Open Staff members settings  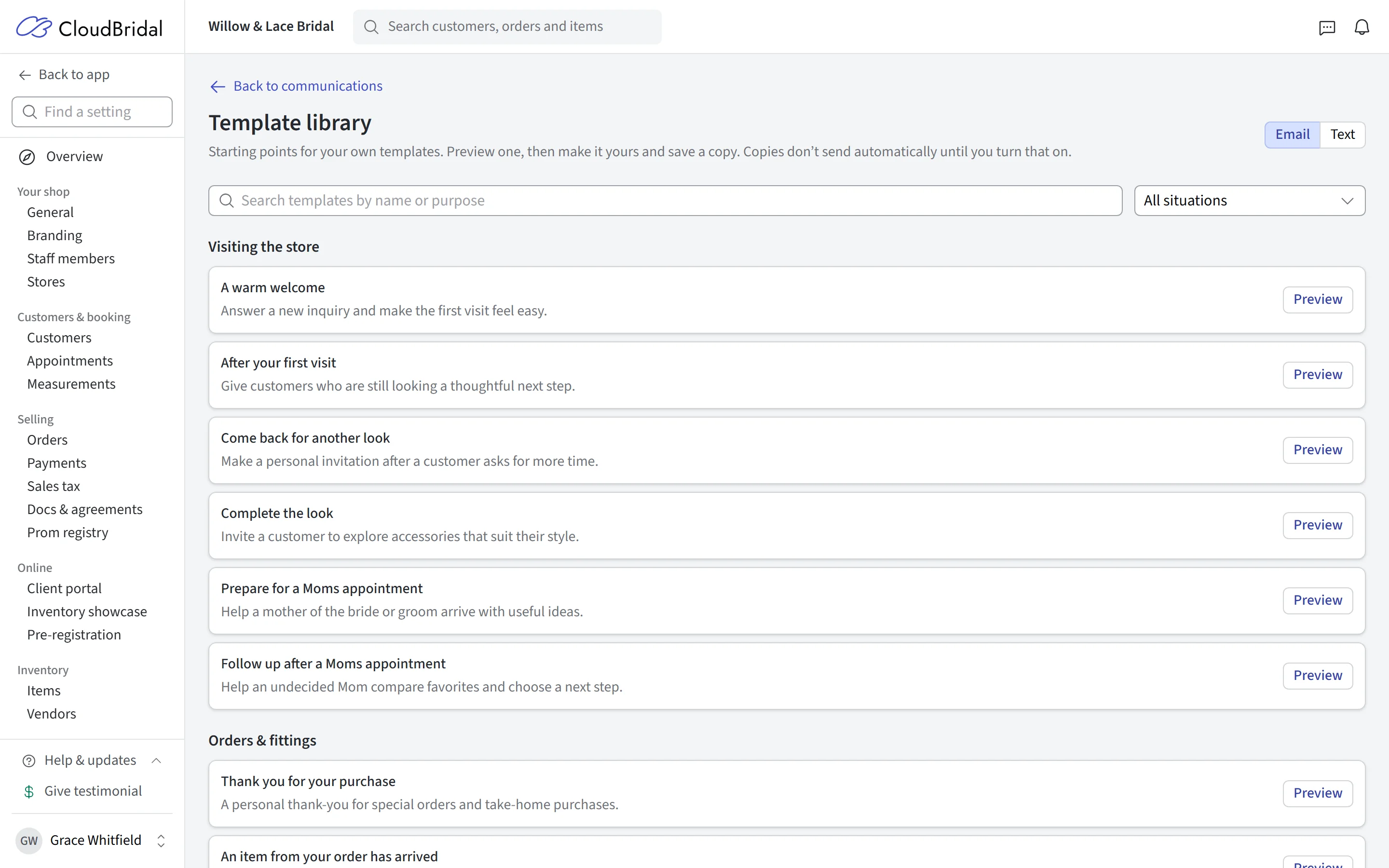click(70, 258)
